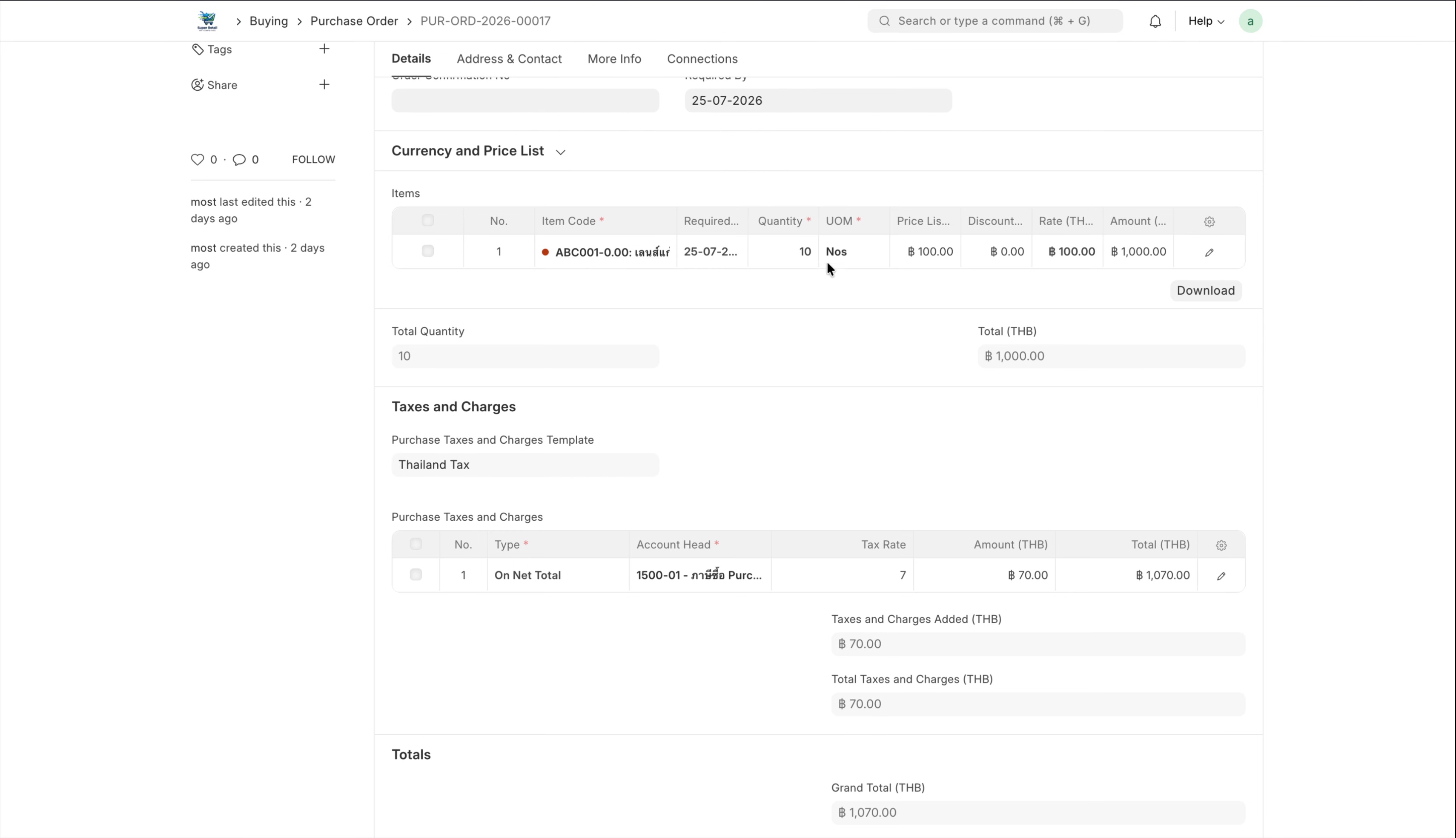Click the tax rate cell 7
The image size is (1456, 838).
(842, 575)
